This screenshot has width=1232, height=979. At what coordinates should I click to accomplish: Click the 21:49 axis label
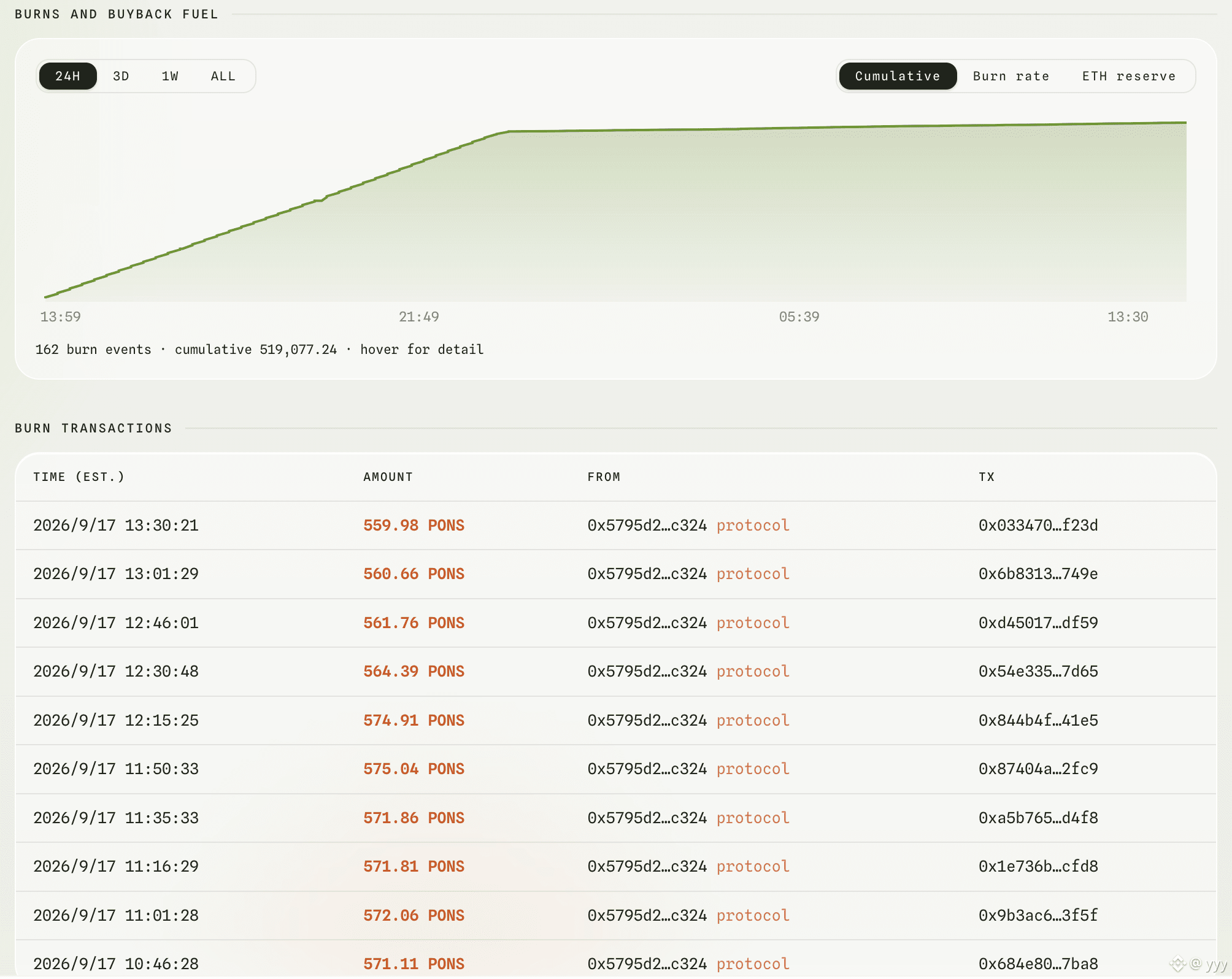(x=418, y=317)
